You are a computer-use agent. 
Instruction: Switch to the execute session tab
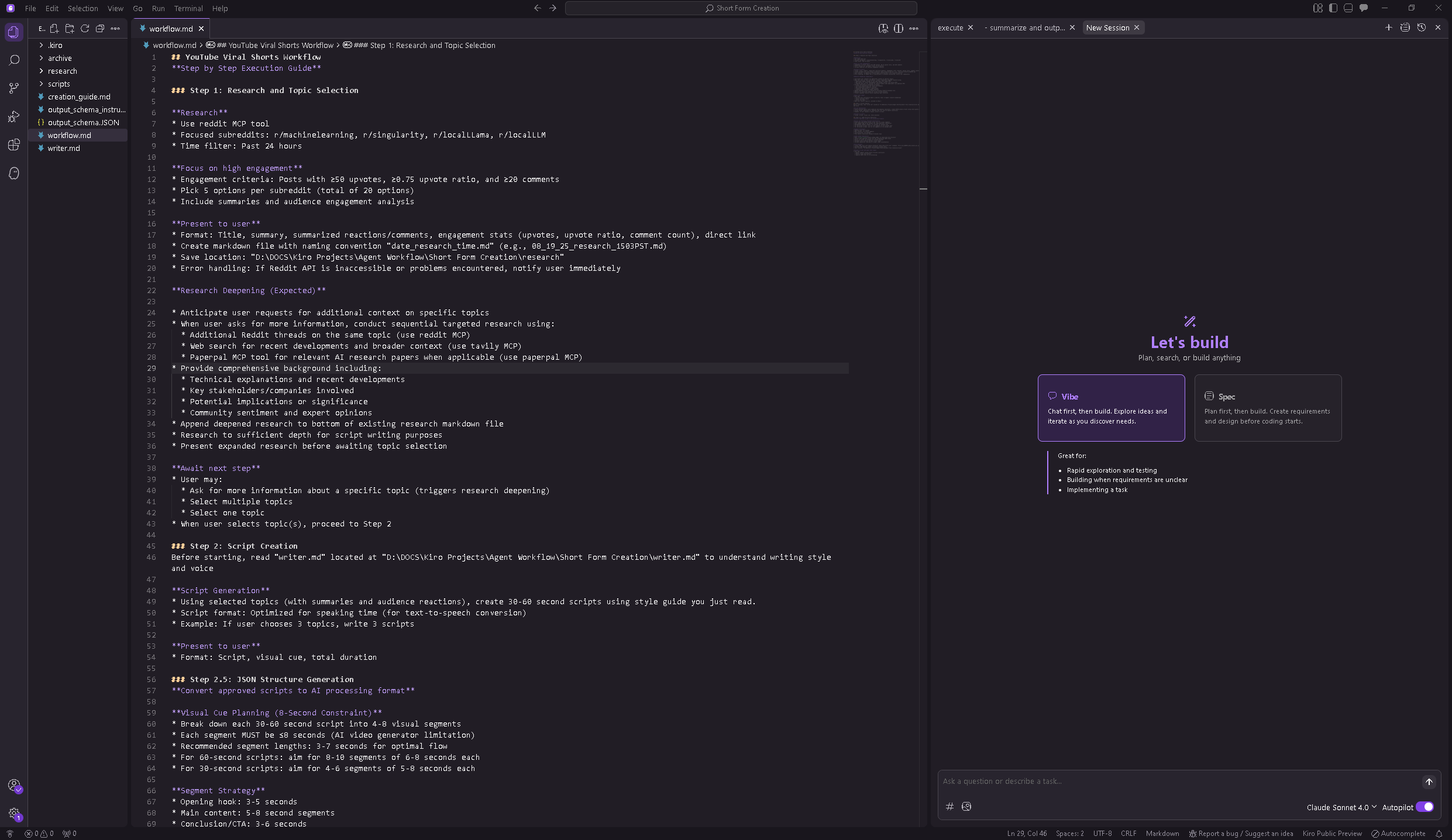(950, 27)
